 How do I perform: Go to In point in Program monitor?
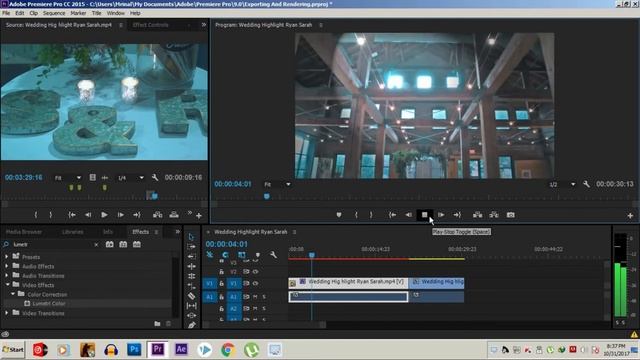tap(392, 215)
